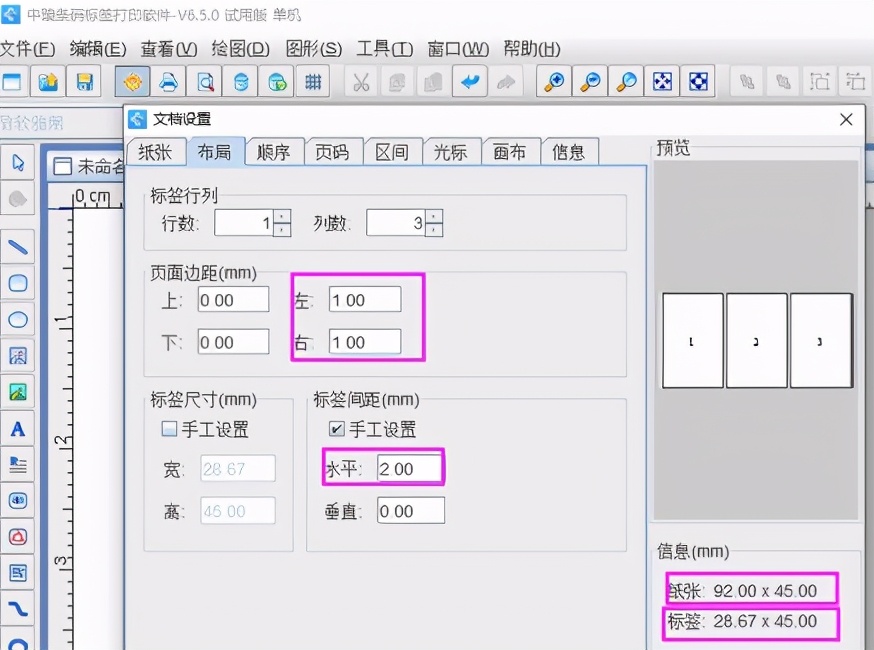The image size is (874, 650).
Task: Click the database with green arrow icon
Action: [x=277, y=82]
